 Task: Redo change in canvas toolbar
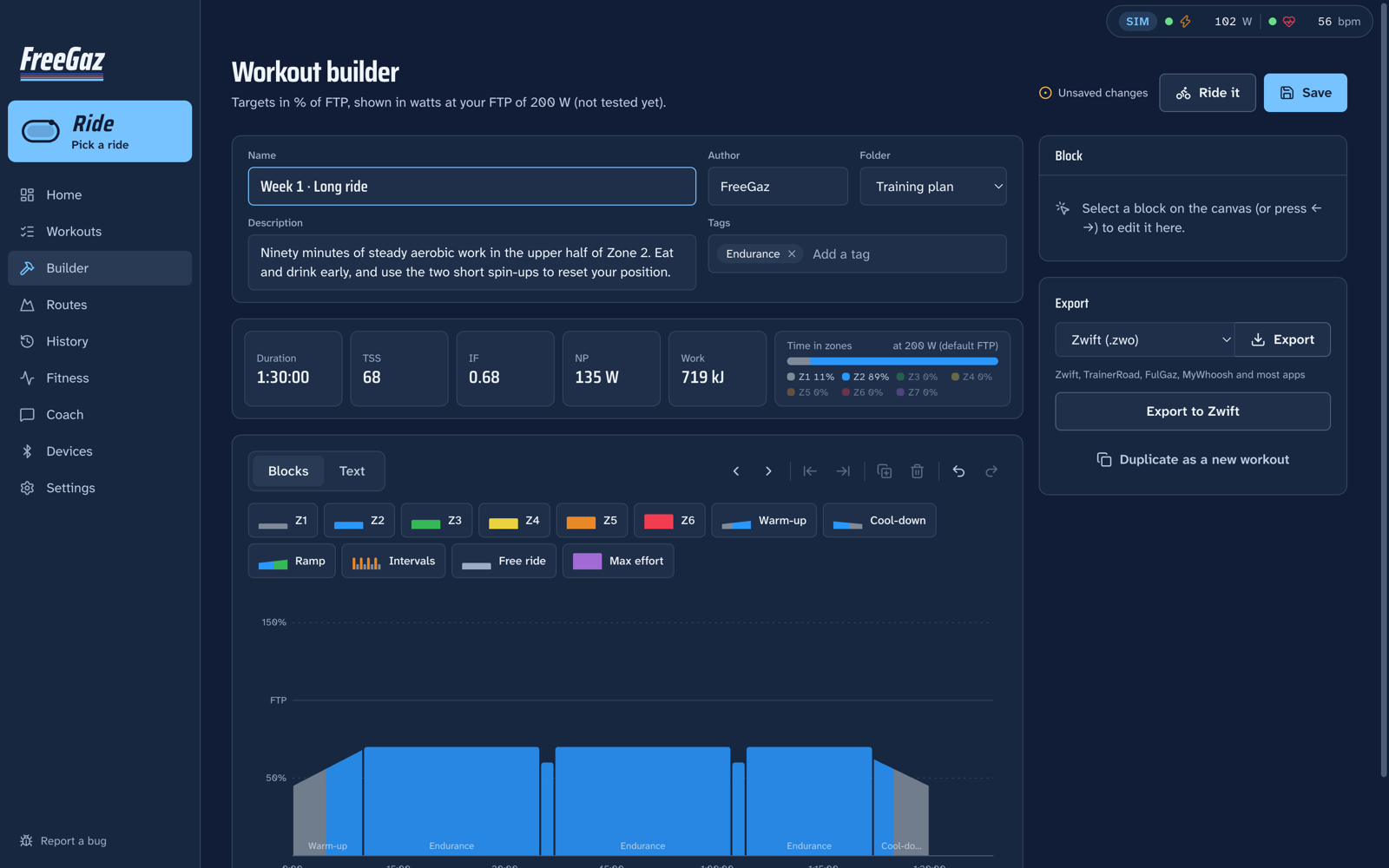point(991,471)
